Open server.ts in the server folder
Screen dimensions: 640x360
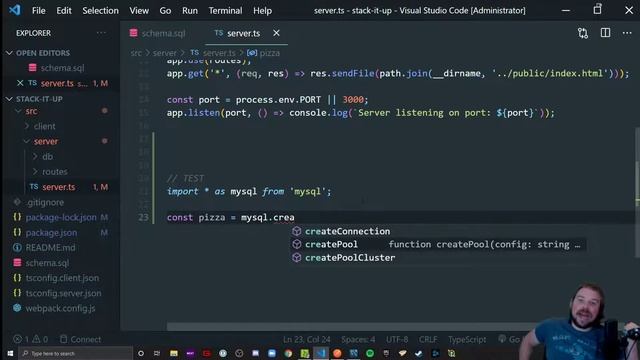(59, 187)
